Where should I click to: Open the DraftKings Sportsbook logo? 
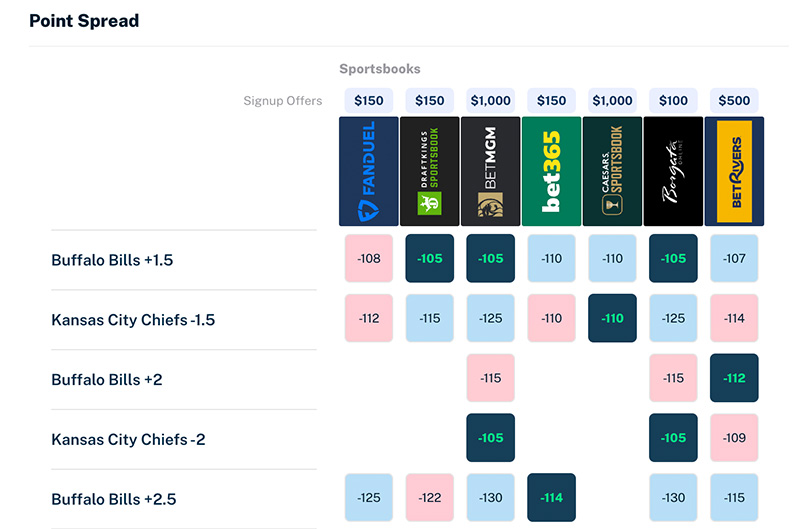click(430, 171)
